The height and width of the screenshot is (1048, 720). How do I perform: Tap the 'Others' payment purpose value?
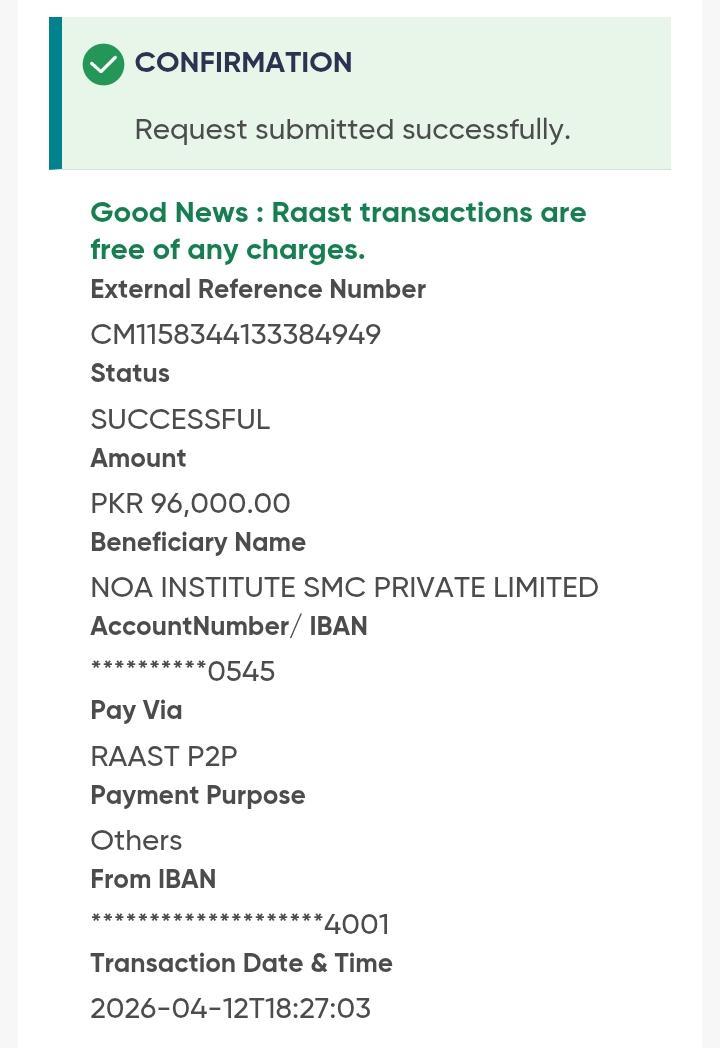pyautogui.click(x=136, y=840)
